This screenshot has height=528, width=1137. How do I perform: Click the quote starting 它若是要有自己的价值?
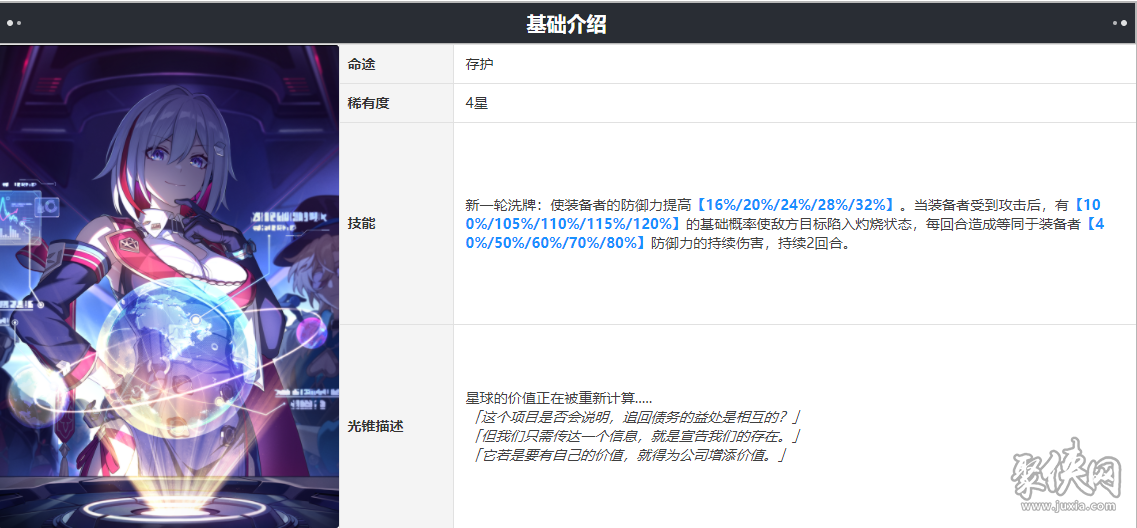click(629, 455)
